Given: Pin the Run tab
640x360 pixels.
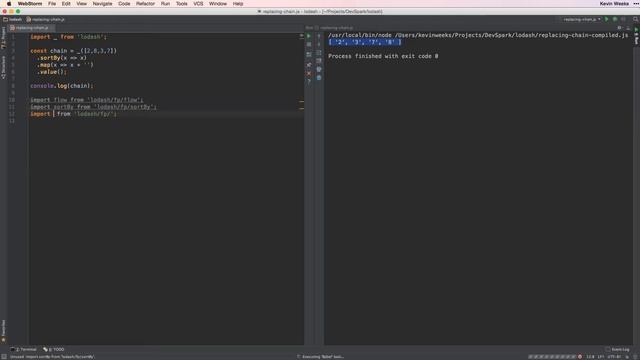Looking at the screenshot, I should (309, 65).
